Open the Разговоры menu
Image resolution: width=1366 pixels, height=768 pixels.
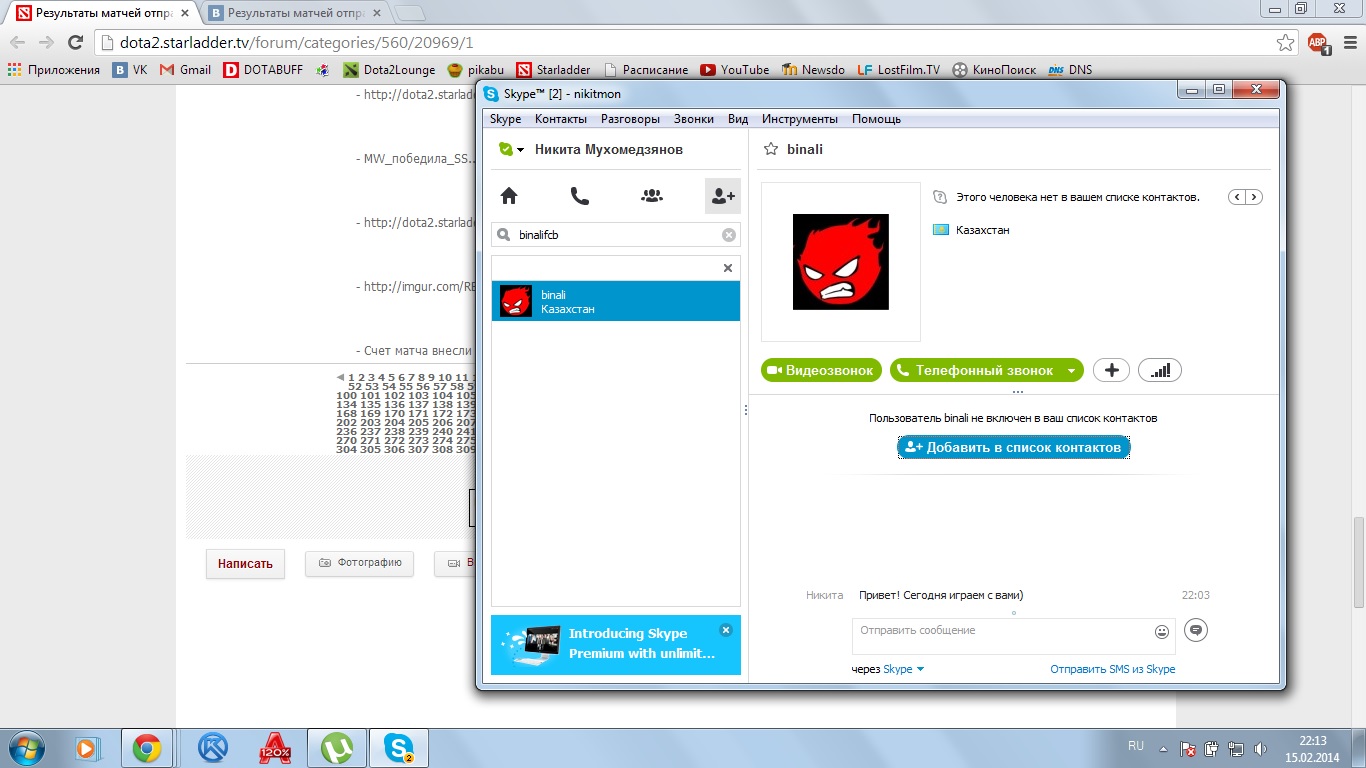pos(630,119)
